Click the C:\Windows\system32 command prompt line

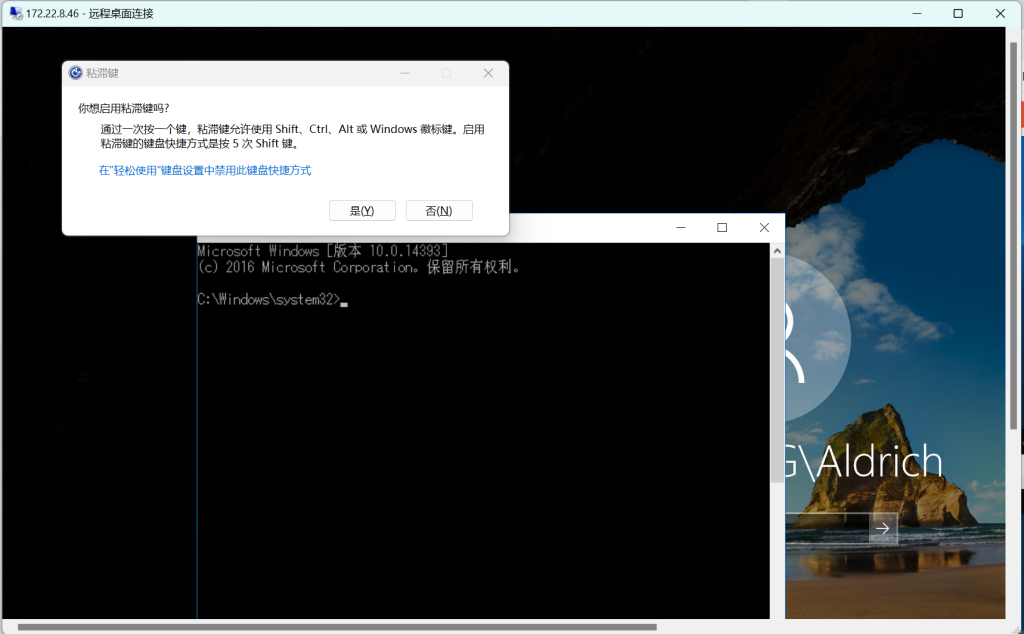tap(270, 299)
